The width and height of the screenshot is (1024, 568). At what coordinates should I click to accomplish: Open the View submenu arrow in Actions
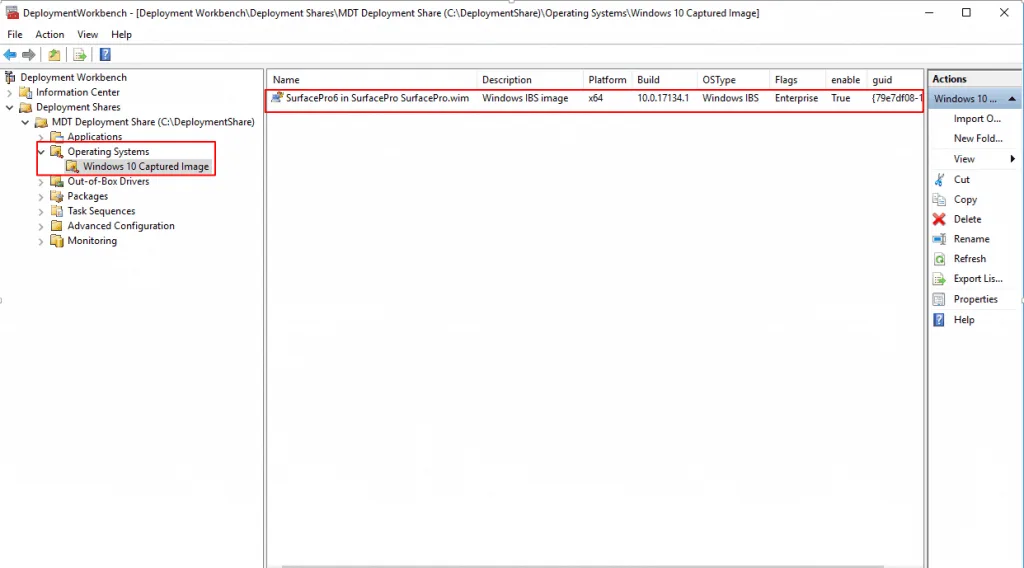tap(1012, 159)
